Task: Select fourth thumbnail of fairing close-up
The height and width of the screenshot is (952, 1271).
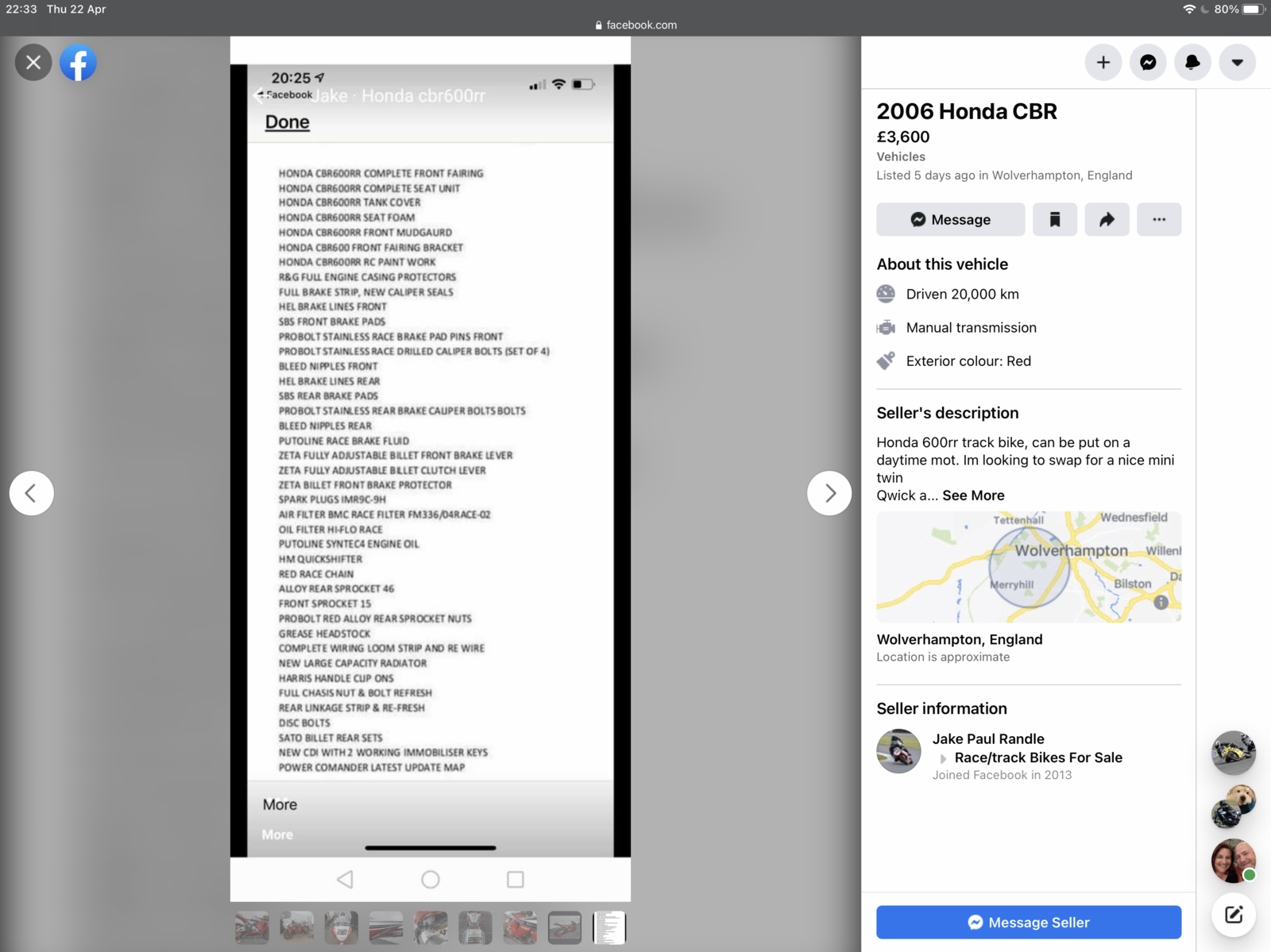Action: point(386,927)
